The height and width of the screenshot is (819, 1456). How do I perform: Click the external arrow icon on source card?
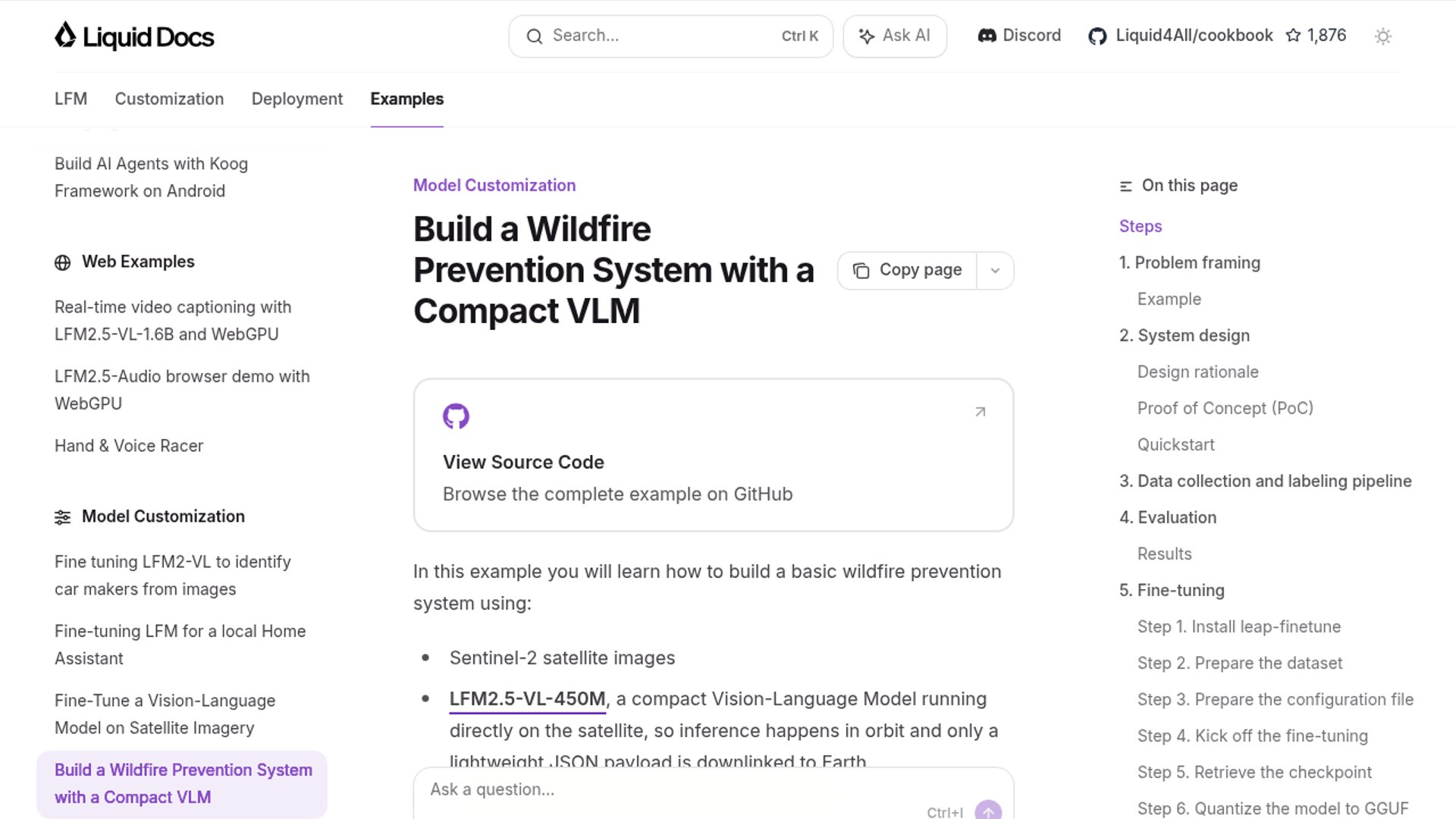[x=980, y=412]
